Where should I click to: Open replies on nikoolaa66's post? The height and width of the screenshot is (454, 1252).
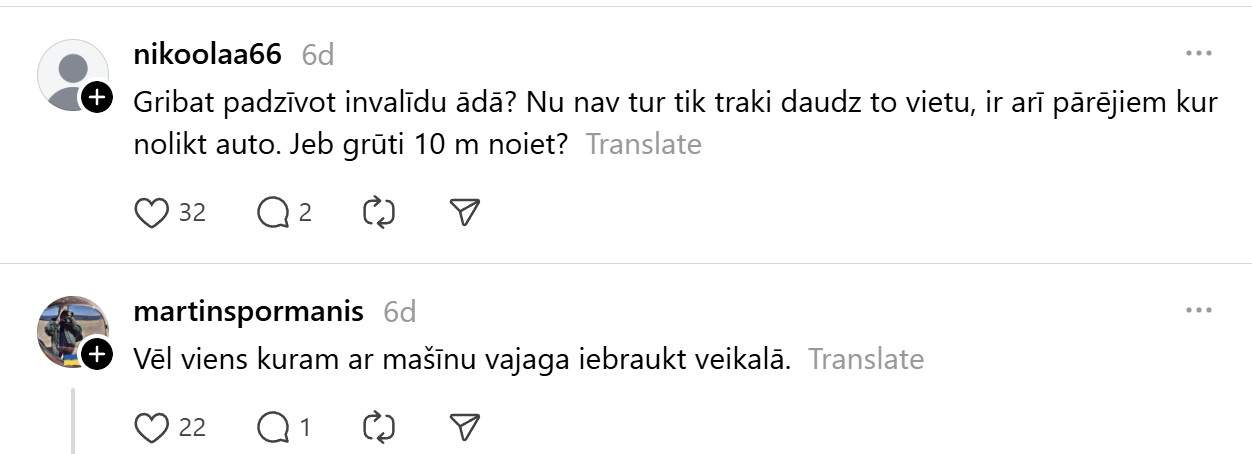point(273,213)
